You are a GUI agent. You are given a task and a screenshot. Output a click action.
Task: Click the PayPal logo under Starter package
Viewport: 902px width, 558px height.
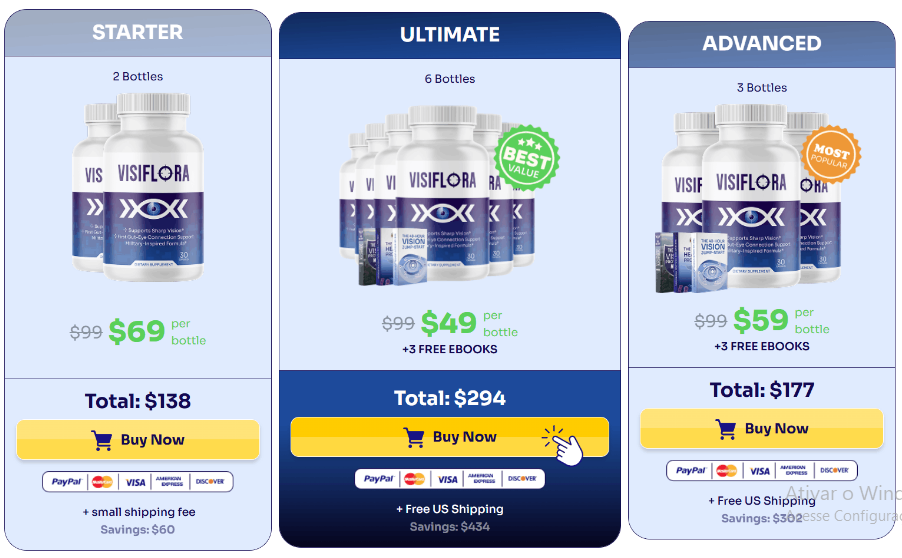(66, 482)
